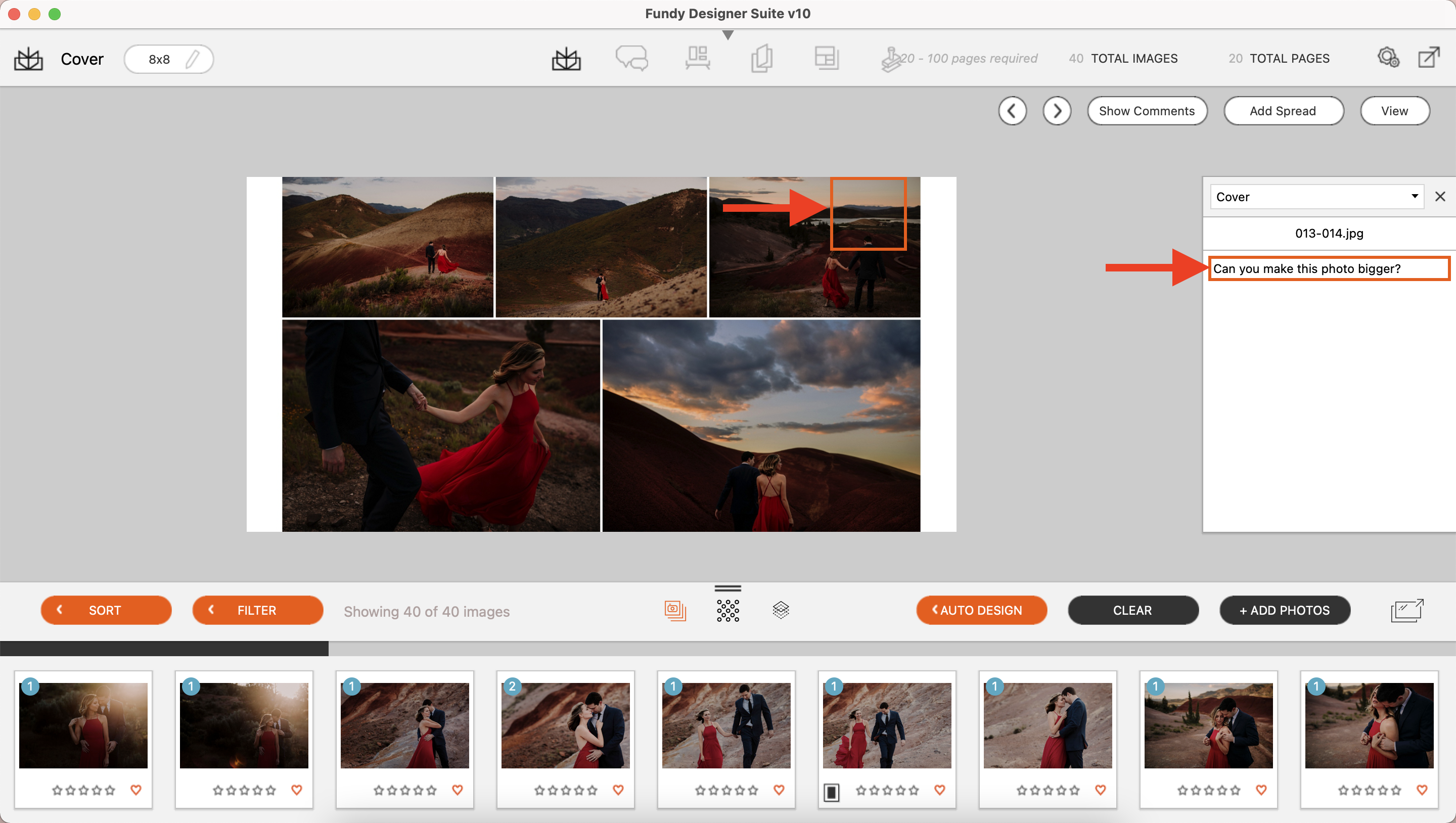Open the Gallery Designer wall art icon

[x=698, y=58]
